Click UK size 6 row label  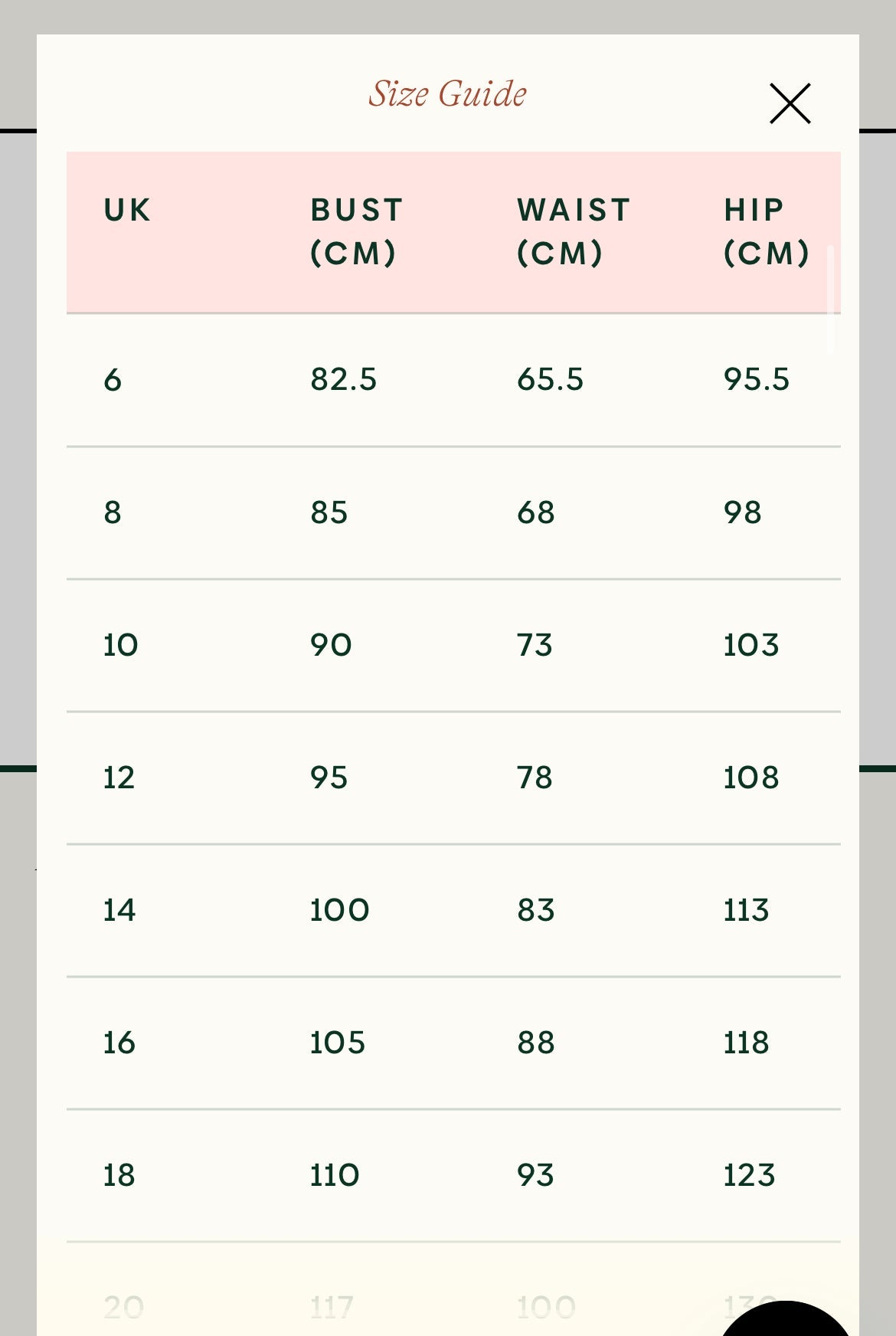(x=113, y=380)
